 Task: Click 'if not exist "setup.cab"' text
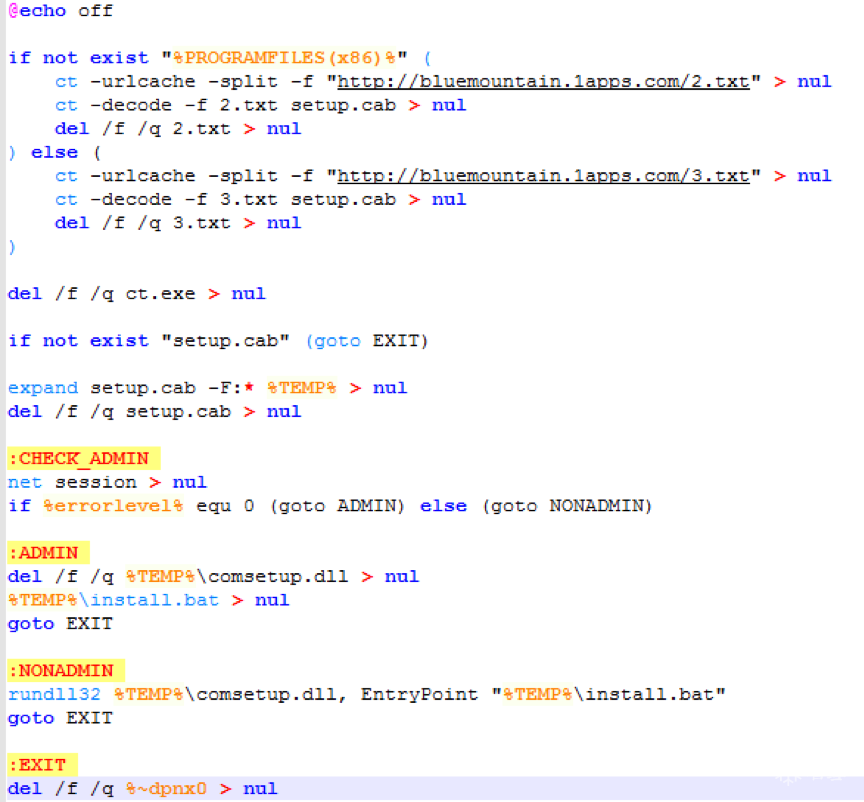pyautogui.click(x=149, y=341)
